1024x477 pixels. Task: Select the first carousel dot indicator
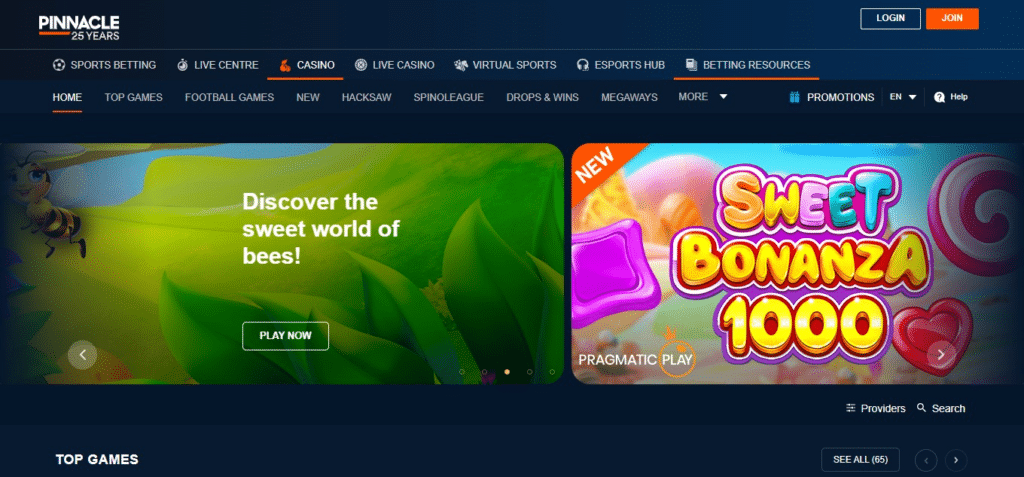[461, 372]
